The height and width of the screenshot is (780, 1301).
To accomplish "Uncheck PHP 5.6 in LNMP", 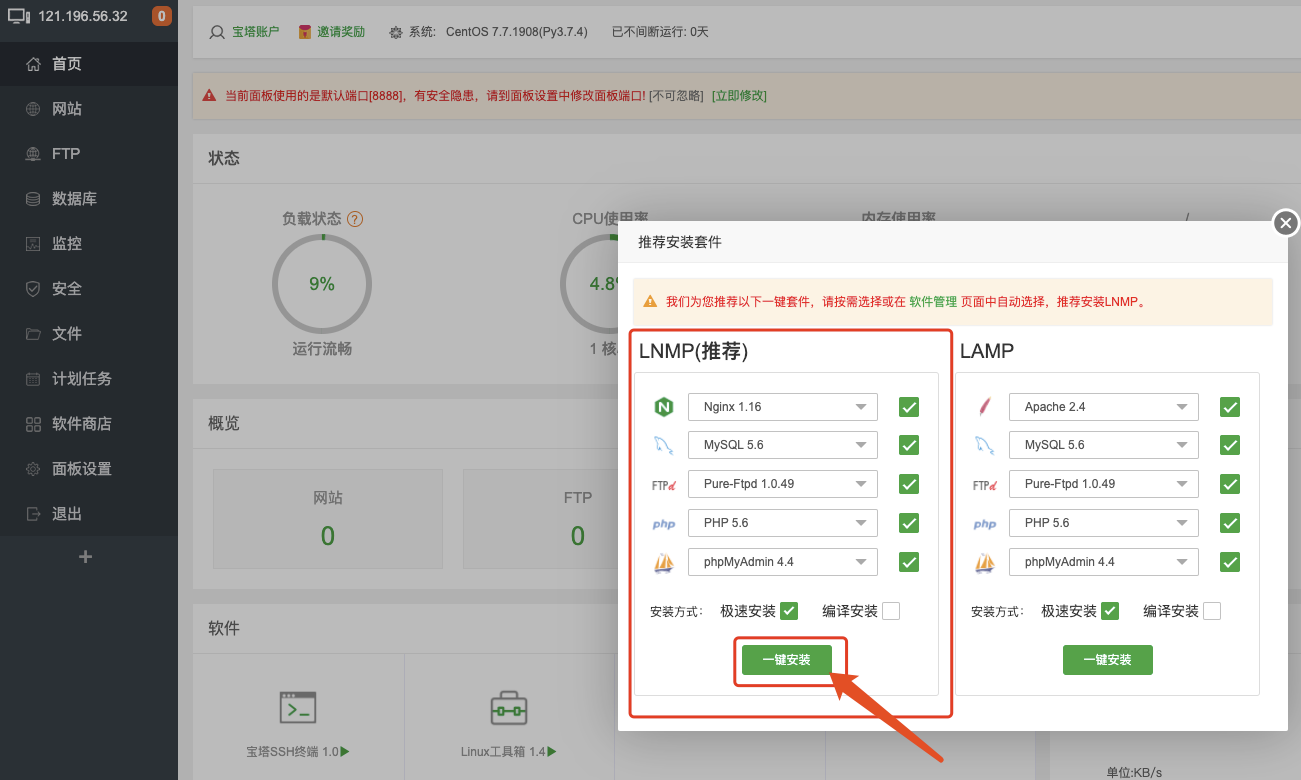I will (x=909, y=523).
